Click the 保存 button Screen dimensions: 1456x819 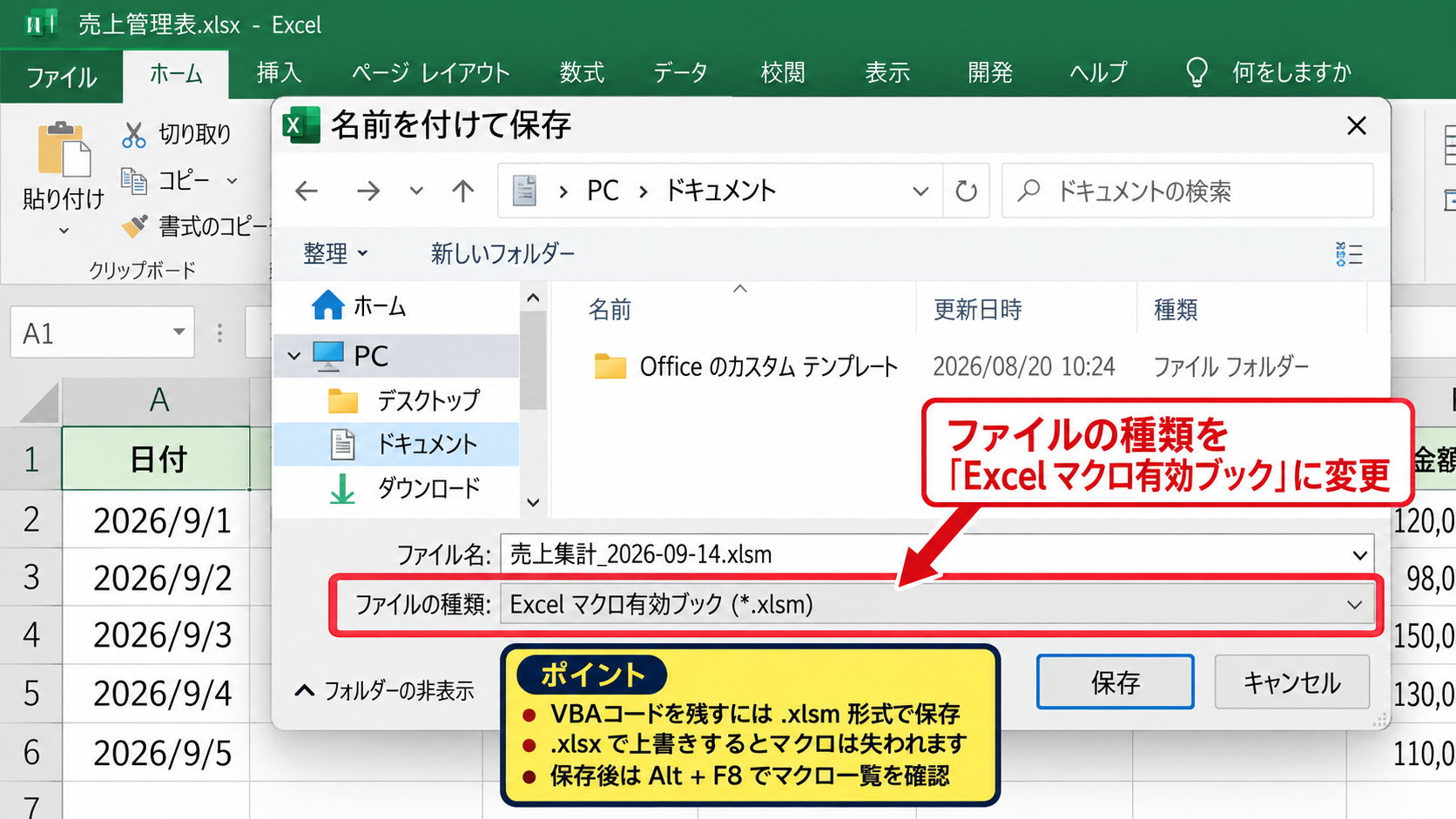1115,682
